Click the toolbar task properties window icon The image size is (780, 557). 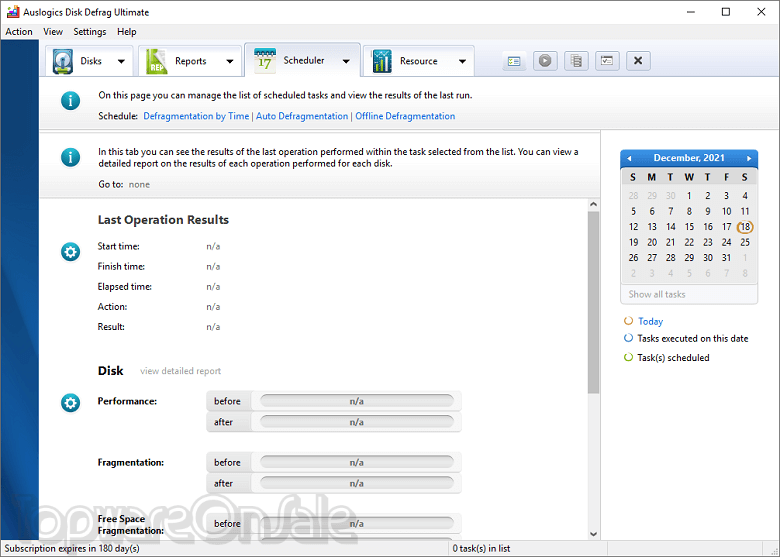click(x=607, y=61)
